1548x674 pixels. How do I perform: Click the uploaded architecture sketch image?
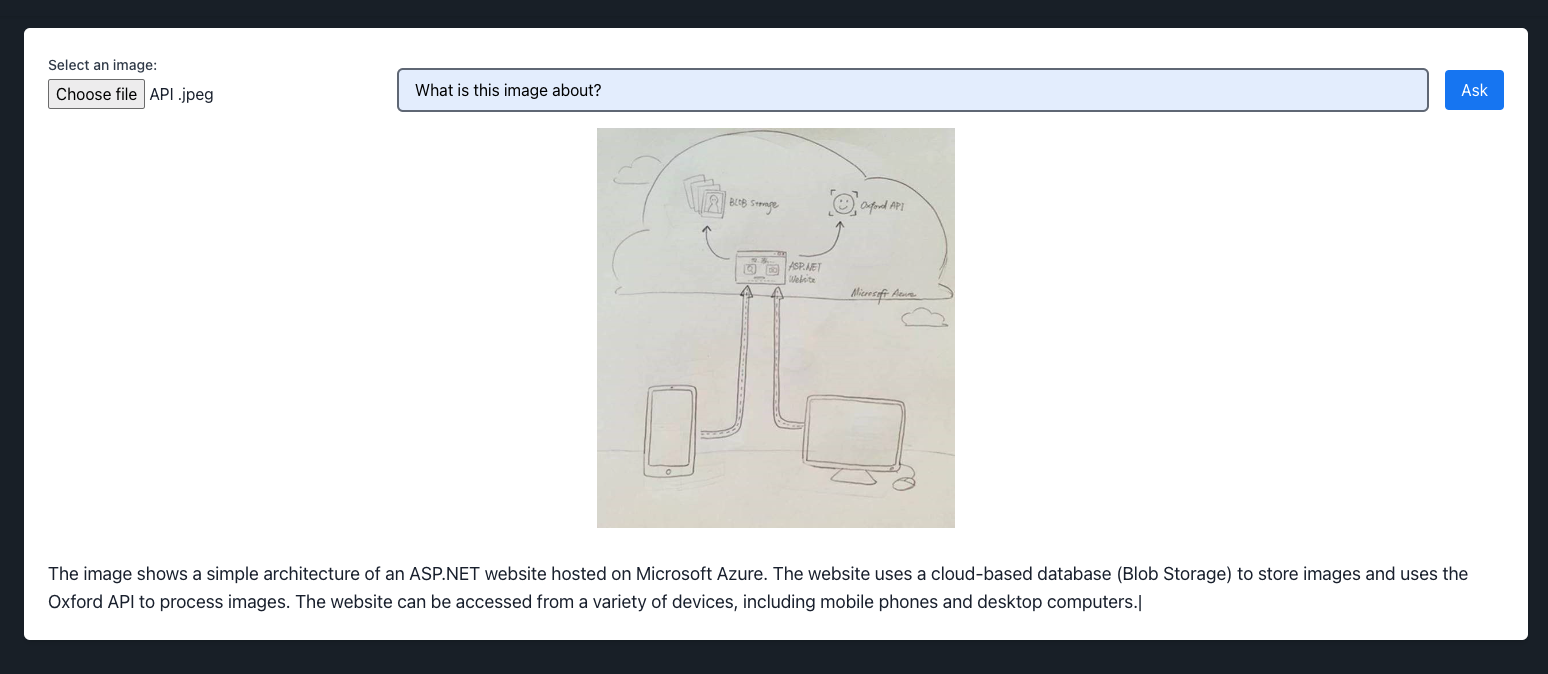[776, 328]
